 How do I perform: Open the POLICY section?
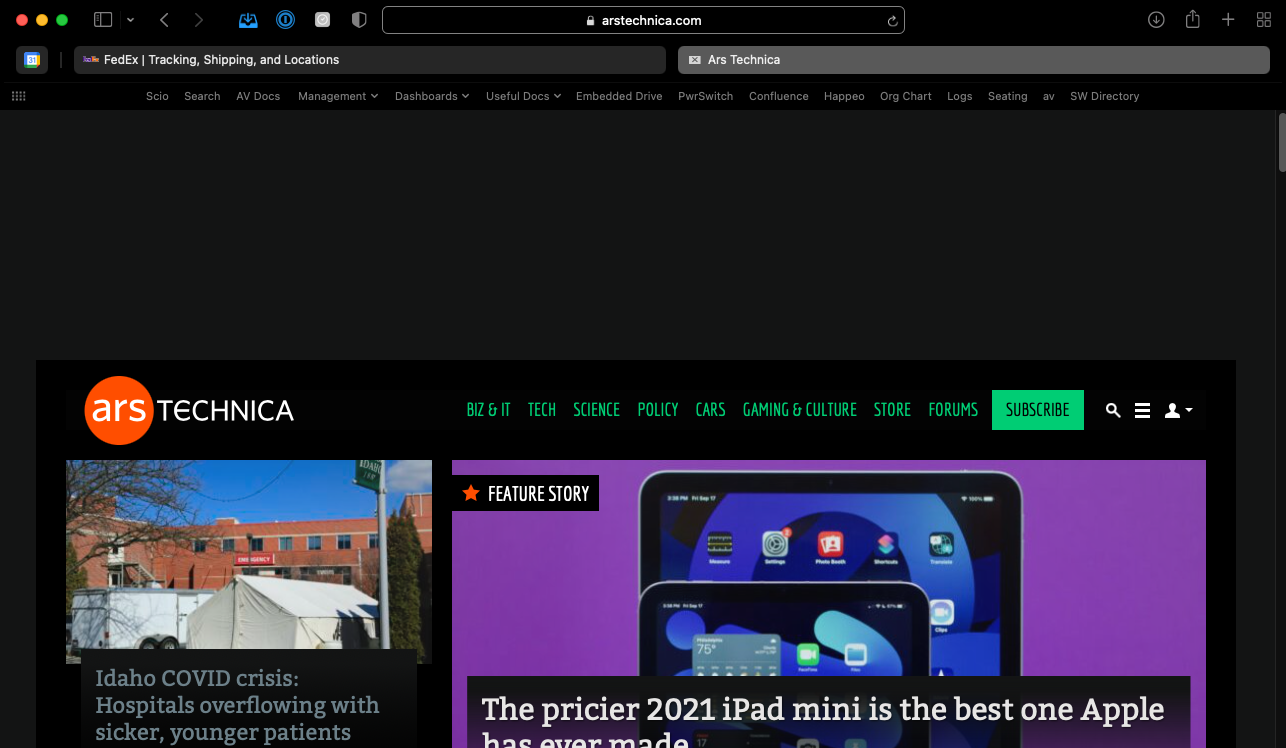[658, 410]
